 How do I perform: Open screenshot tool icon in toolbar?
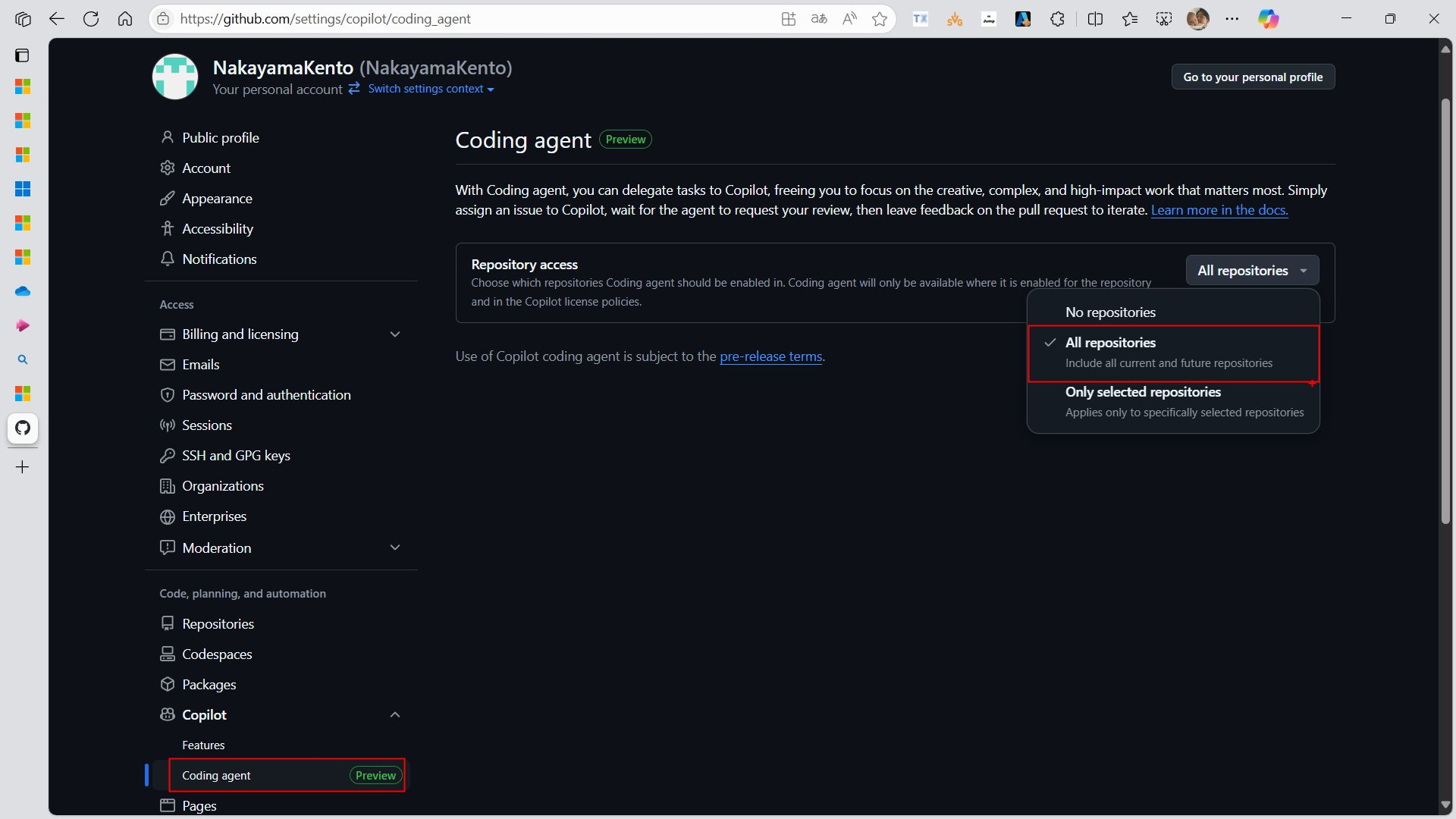click(x=1164, y=19)
